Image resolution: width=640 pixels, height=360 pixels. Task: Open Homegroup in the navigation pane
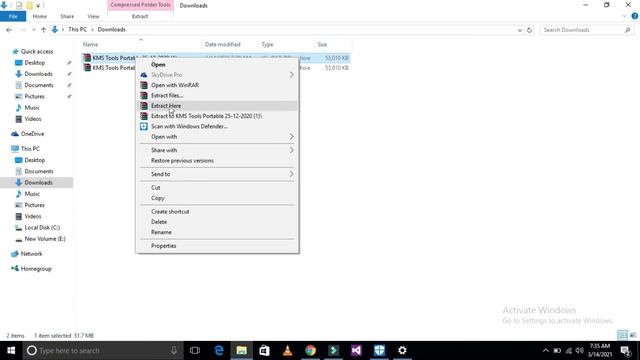(36, 269)
